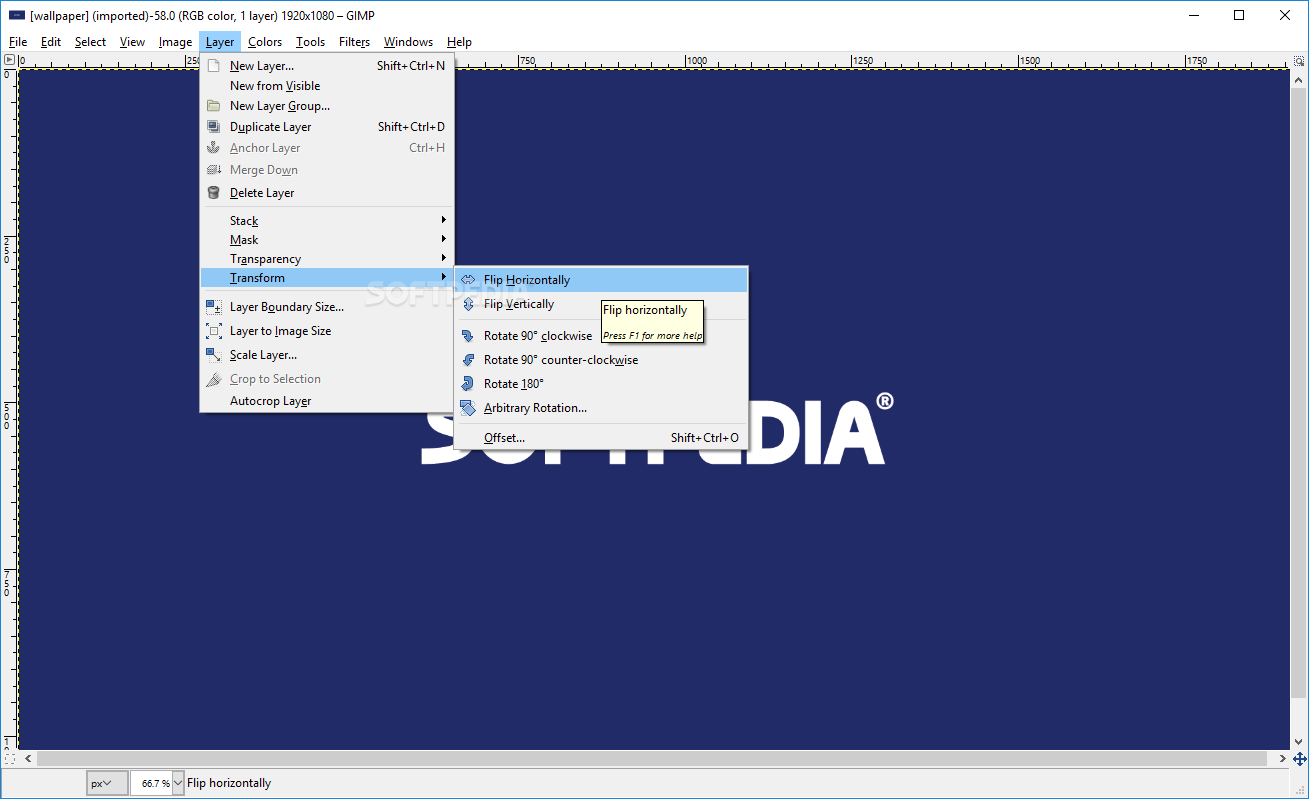Click the Layer to Image Size icon
Viewport: 1309px width, 799px height.
click(x=214, y=331)
